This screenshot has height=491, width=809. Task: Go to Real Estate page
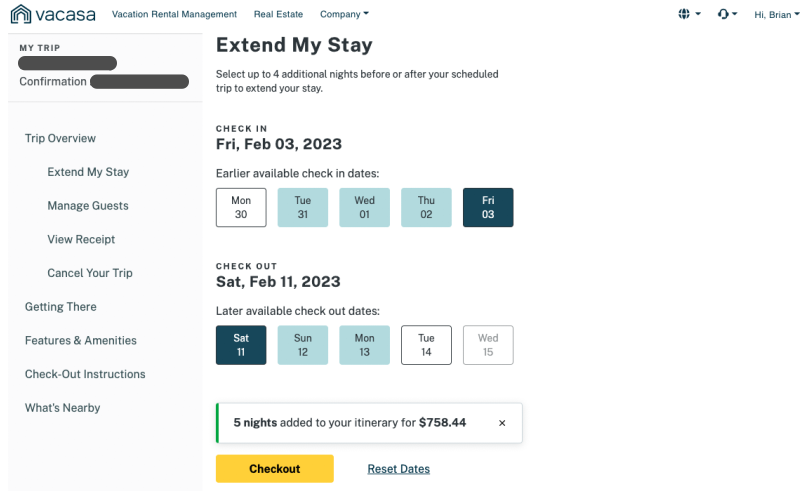tap(278, 14)
